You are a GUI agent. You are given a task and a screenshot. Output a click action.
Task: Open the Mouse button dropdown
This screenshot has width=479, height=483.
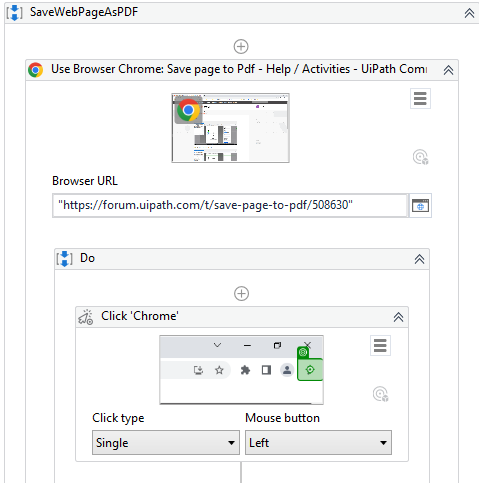(318, 443)
